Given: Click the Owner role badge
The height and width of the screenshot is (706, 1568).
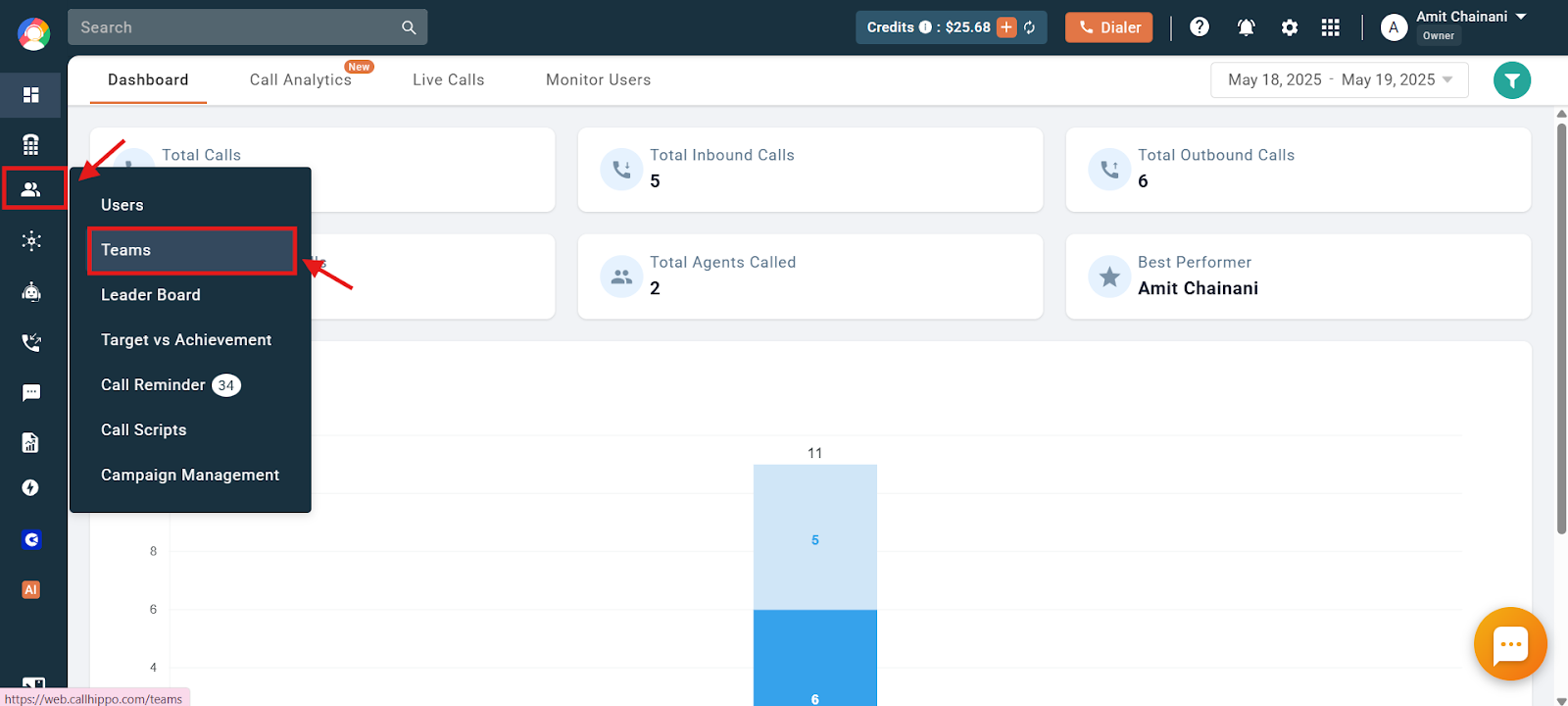Looking at the screenshot, I should click(x=1438, y=36).
